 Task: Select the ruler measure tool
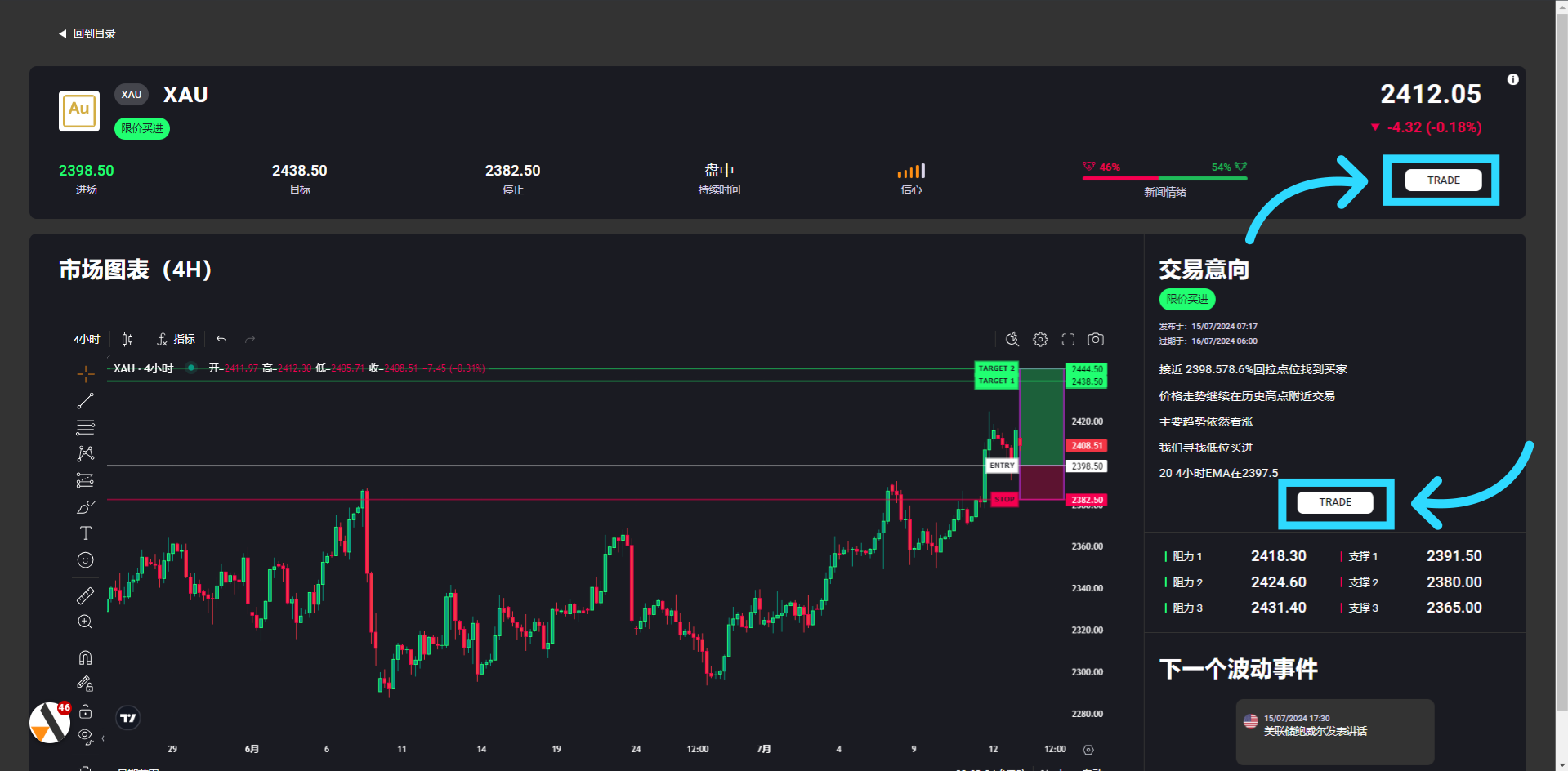click(86, 595)
